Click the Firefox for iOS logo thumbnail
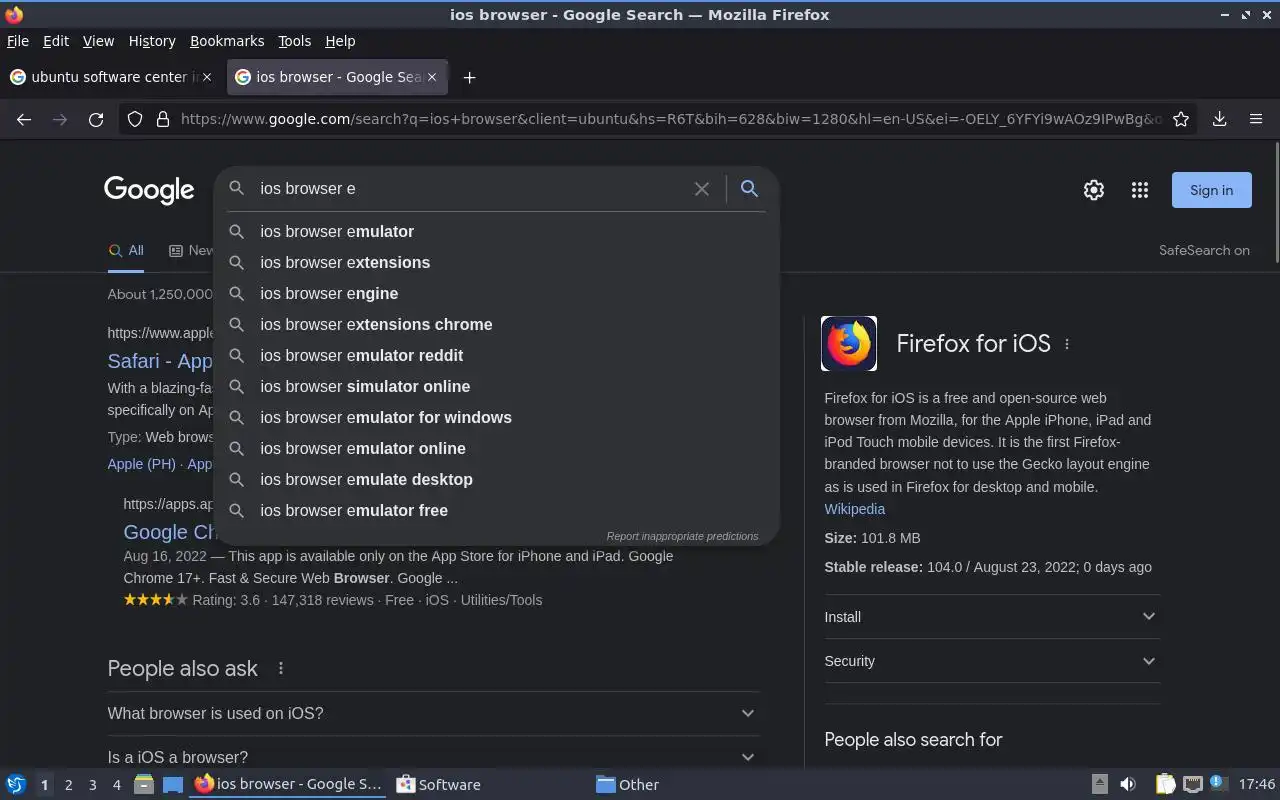This screenshot has width=1280, height=800. click(849, 344)
